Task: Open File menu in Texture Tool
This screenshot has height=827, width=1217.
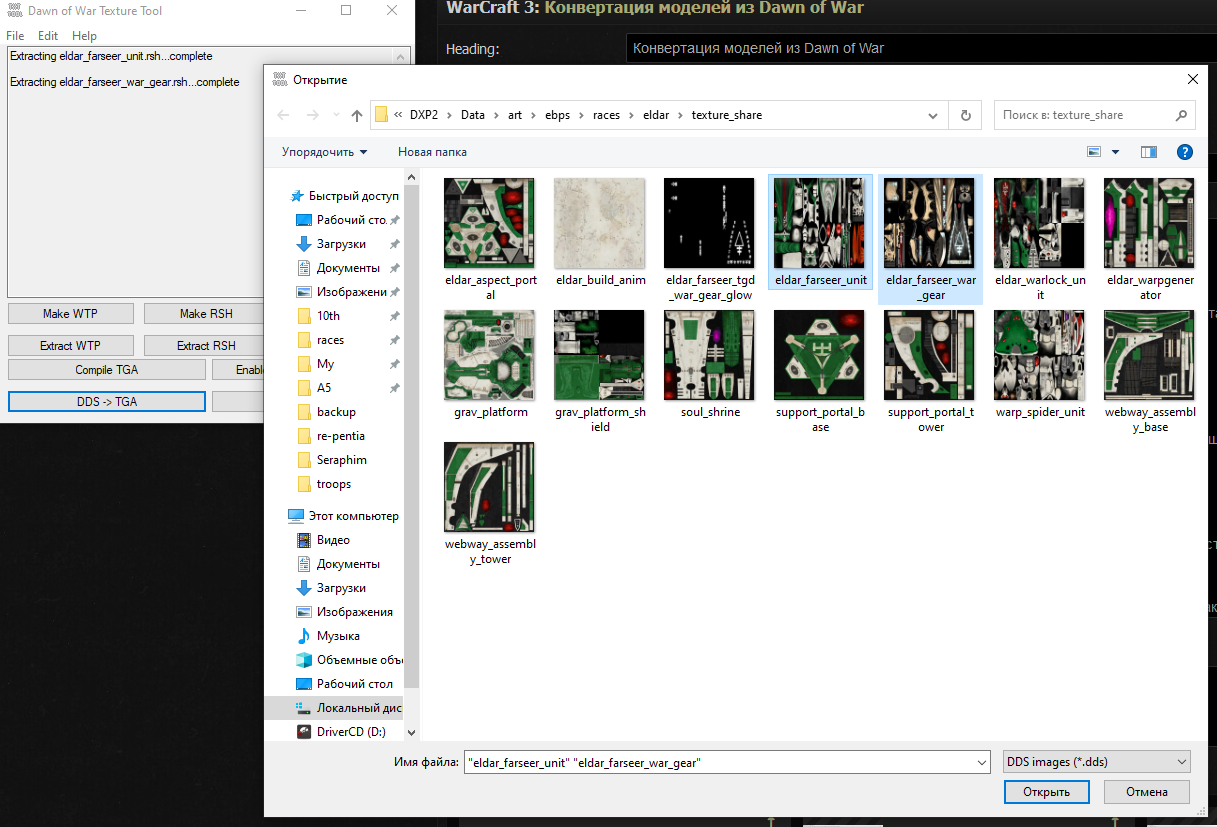Action: tap(15, 36)
